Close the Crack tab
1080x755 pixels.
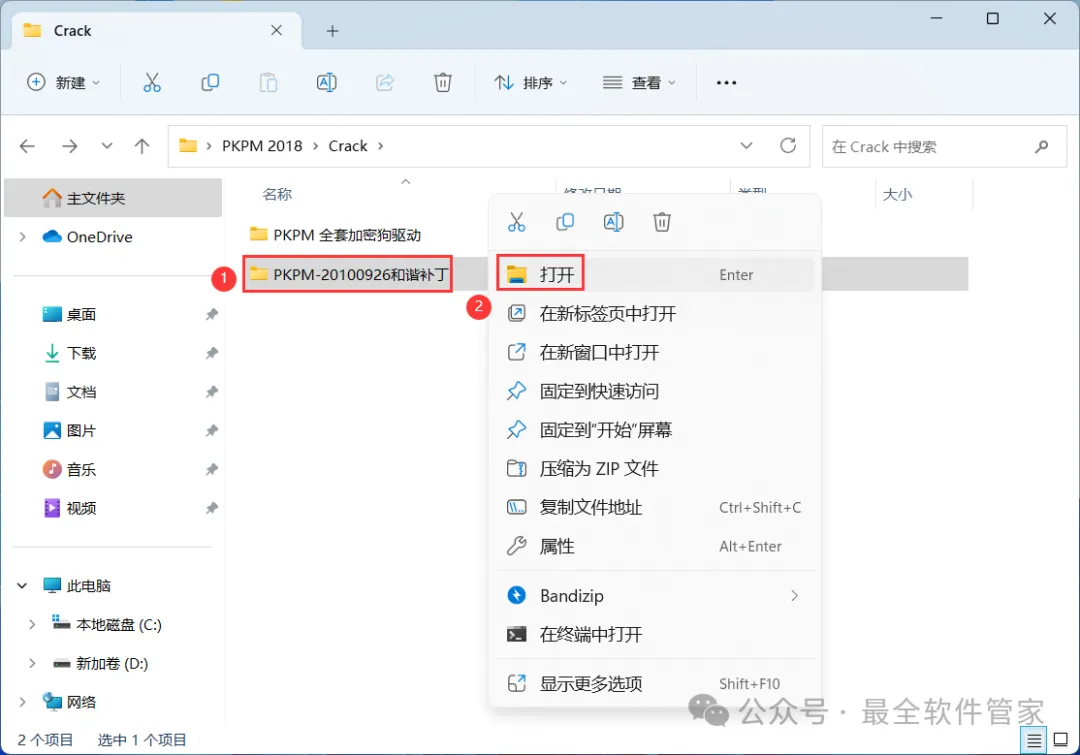[276, 30]
